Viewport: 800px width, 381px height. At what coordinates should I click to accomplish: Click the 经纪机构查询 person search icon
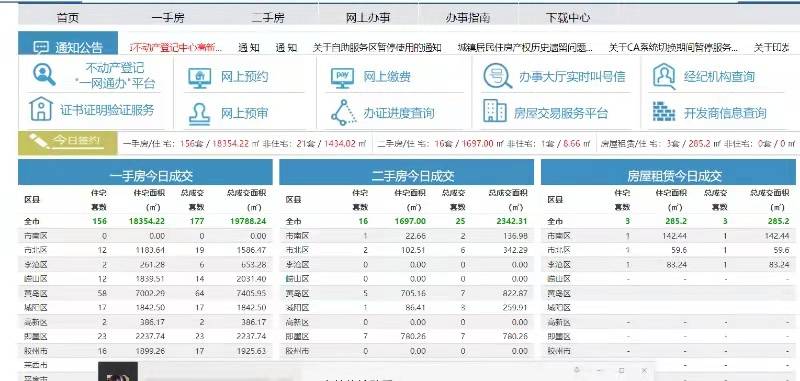[x=664, y=77]
